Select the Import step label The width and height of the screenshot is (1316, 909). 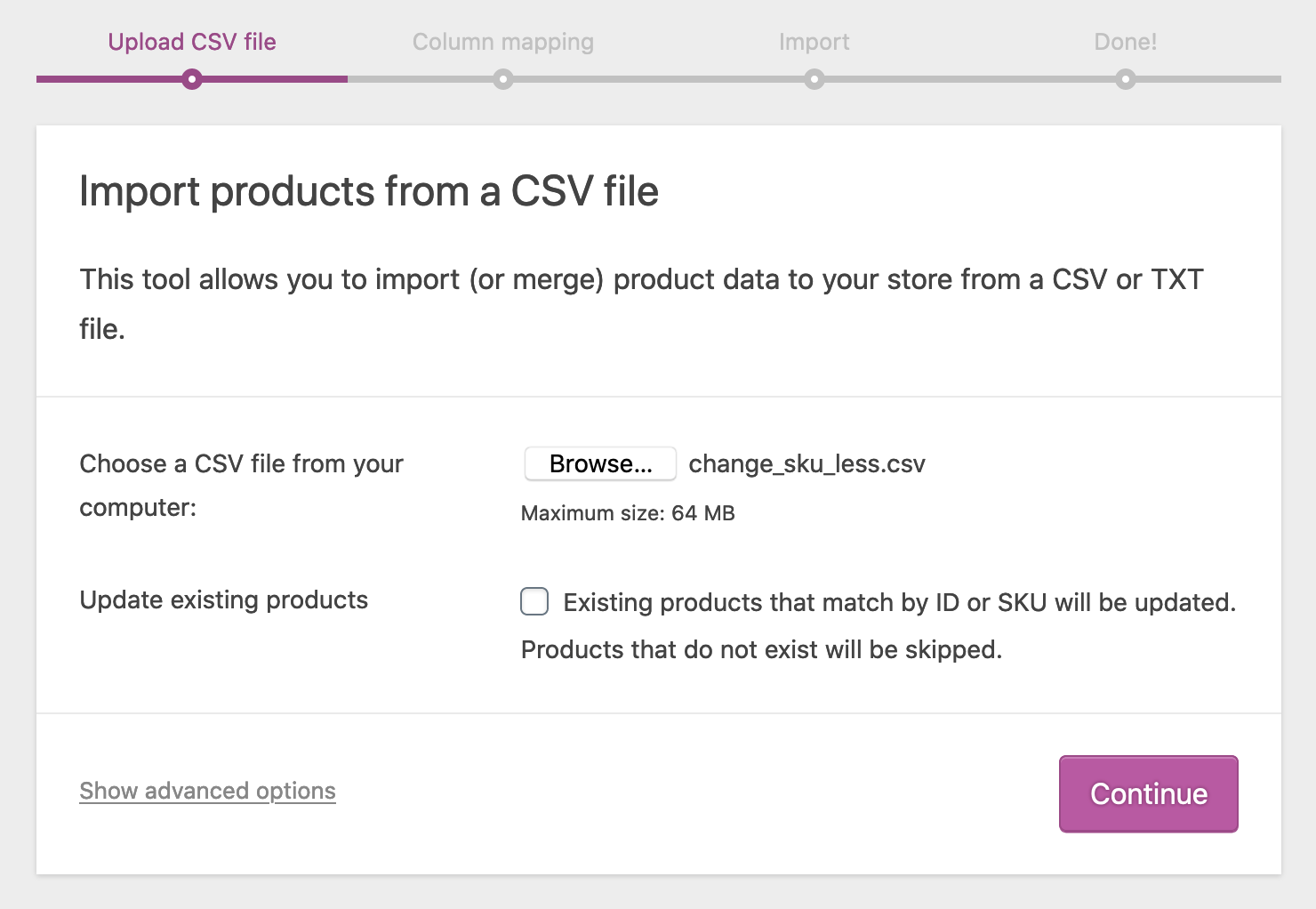[814, 42]
